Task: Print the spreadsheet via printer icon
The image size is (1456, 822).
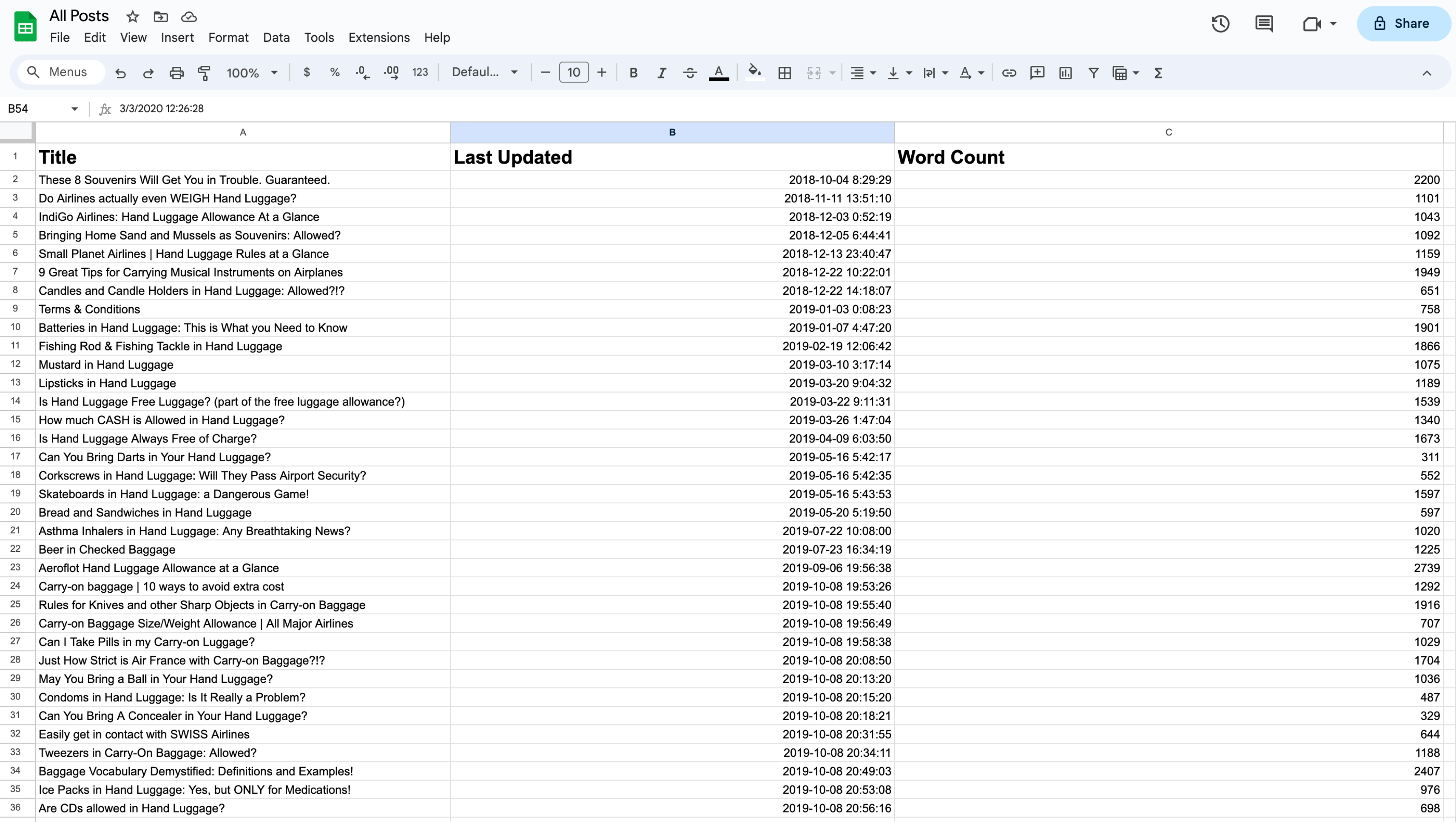Action: click(176, 72)
